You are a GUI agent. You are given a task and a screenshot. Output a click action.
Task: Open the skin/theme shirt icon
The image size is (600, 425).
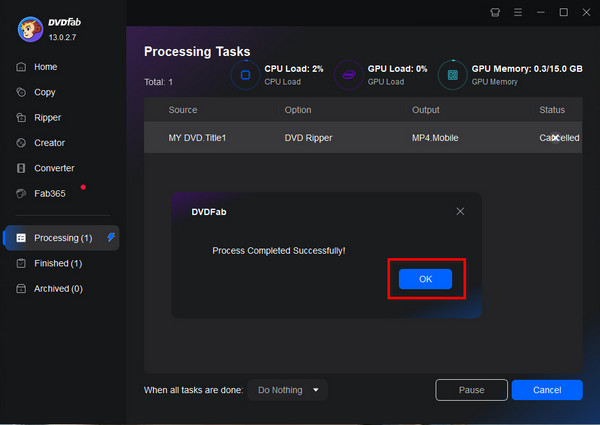495,13
